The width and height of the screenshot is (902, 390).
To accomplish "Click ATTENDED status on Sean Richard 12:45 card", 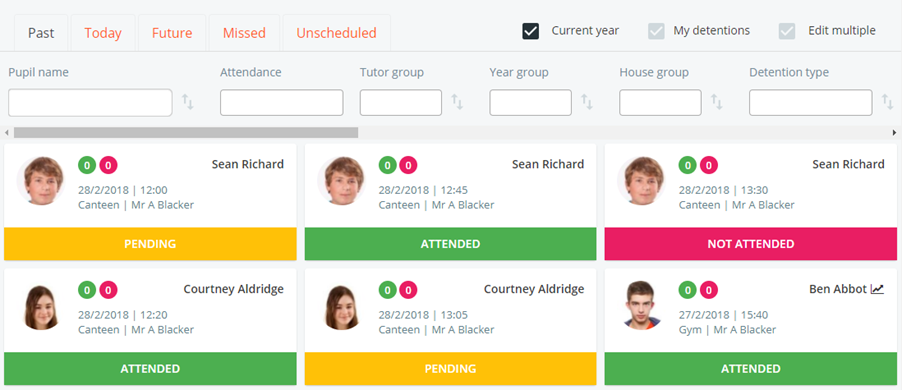I will [450, 244].
